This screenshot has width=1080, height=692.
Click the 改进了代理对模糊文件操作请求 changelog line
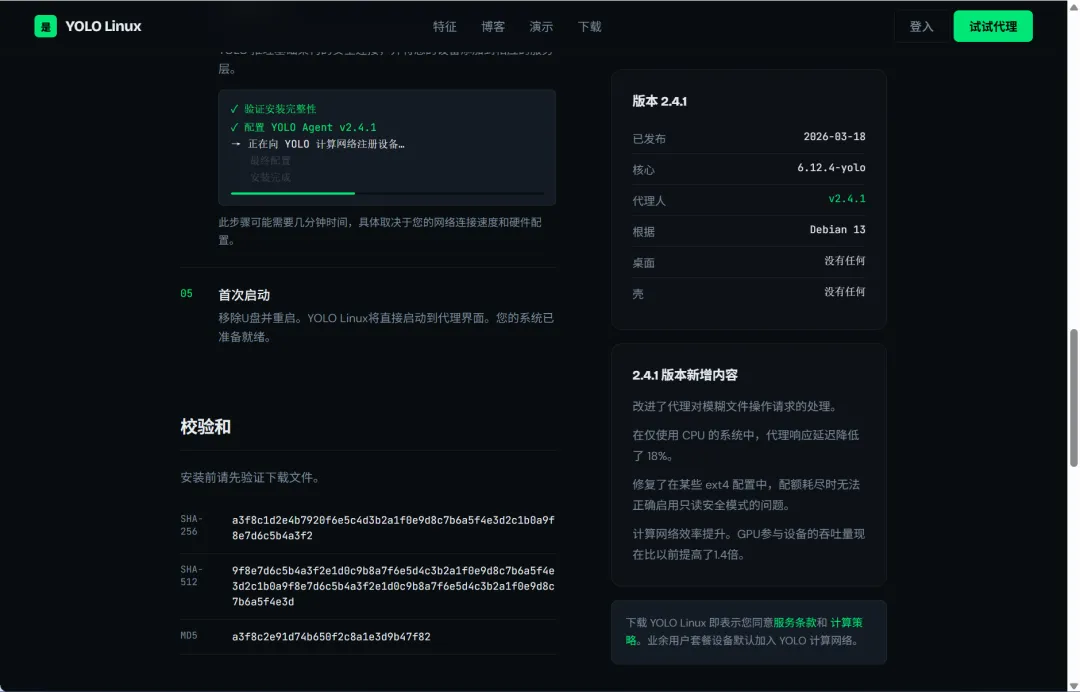point(735,406)
